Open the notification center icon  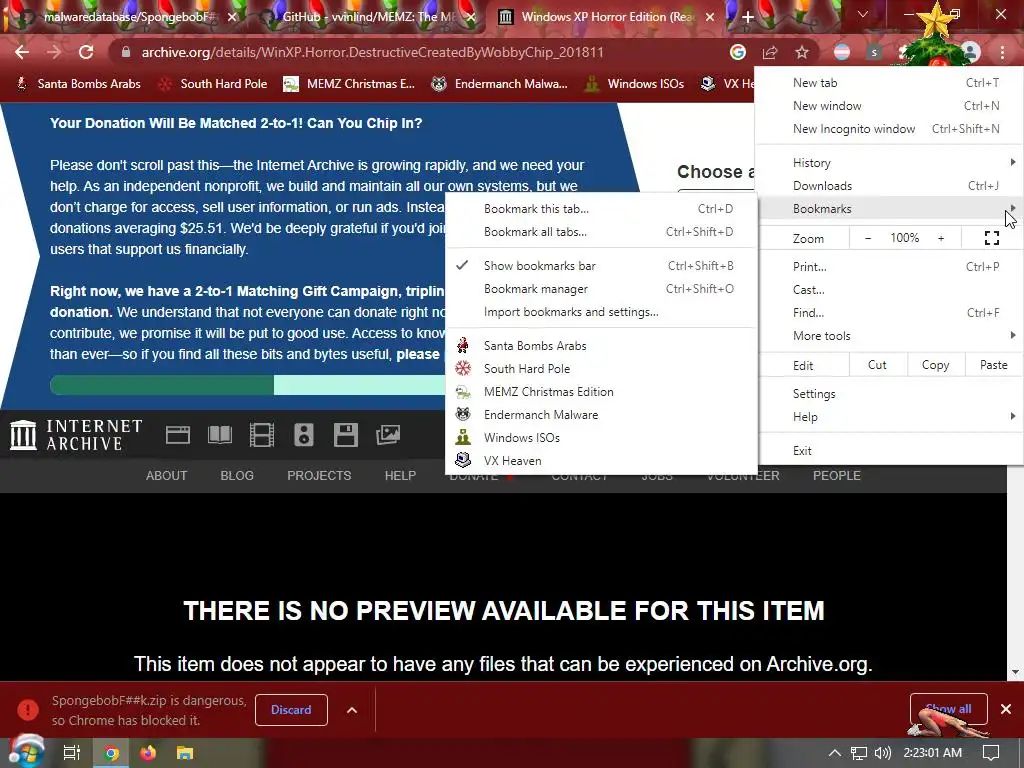click(991, 753)
